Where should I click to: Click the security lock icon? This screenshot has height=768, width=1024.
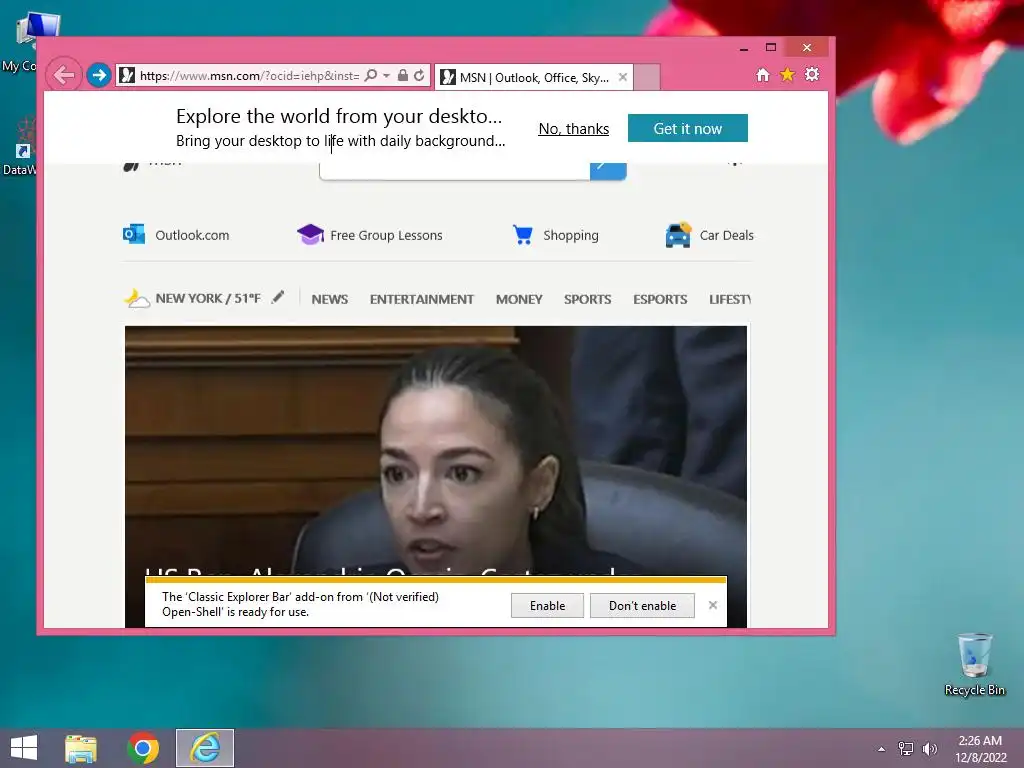coord(403,75)
